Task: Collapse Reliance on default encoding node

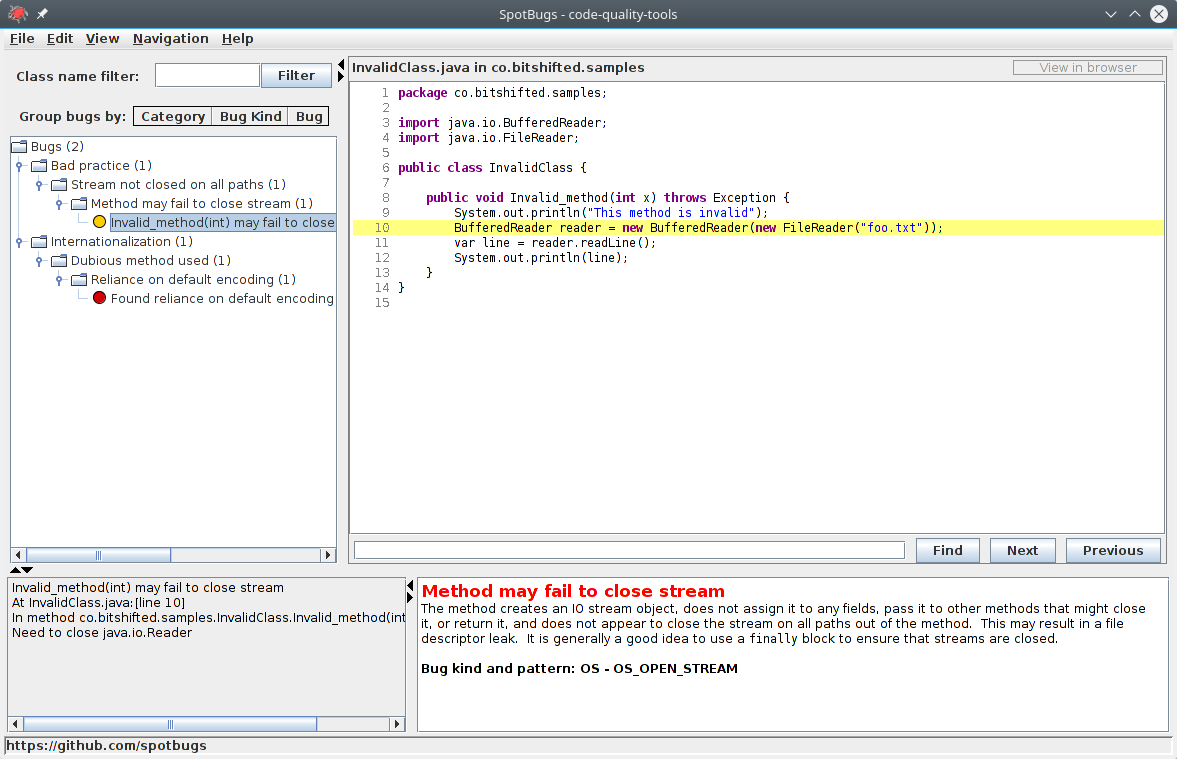Action: (59, 279)
